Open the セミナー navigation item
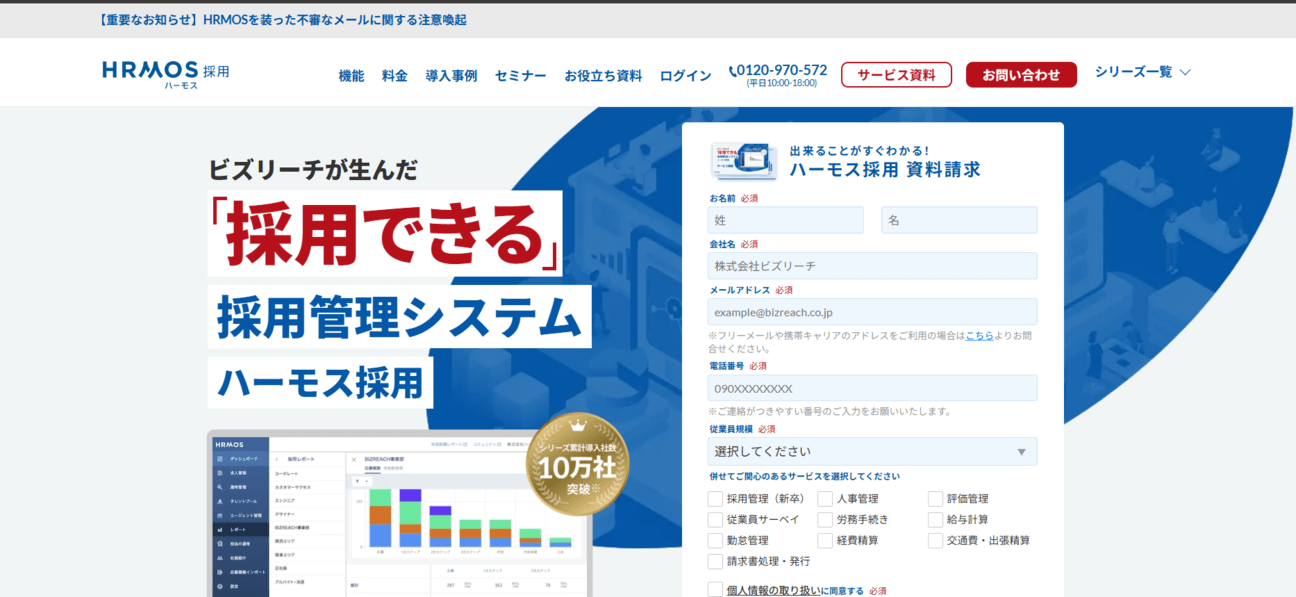 [520, 76]
